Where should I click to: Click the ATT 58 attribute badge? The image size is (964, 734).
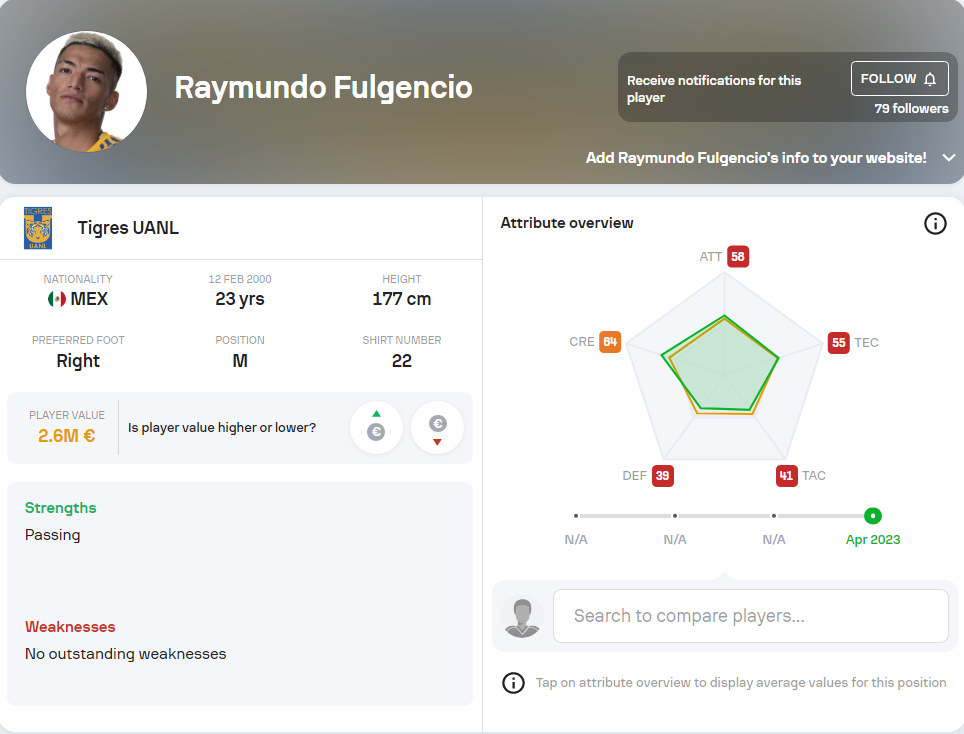(738, 256)
